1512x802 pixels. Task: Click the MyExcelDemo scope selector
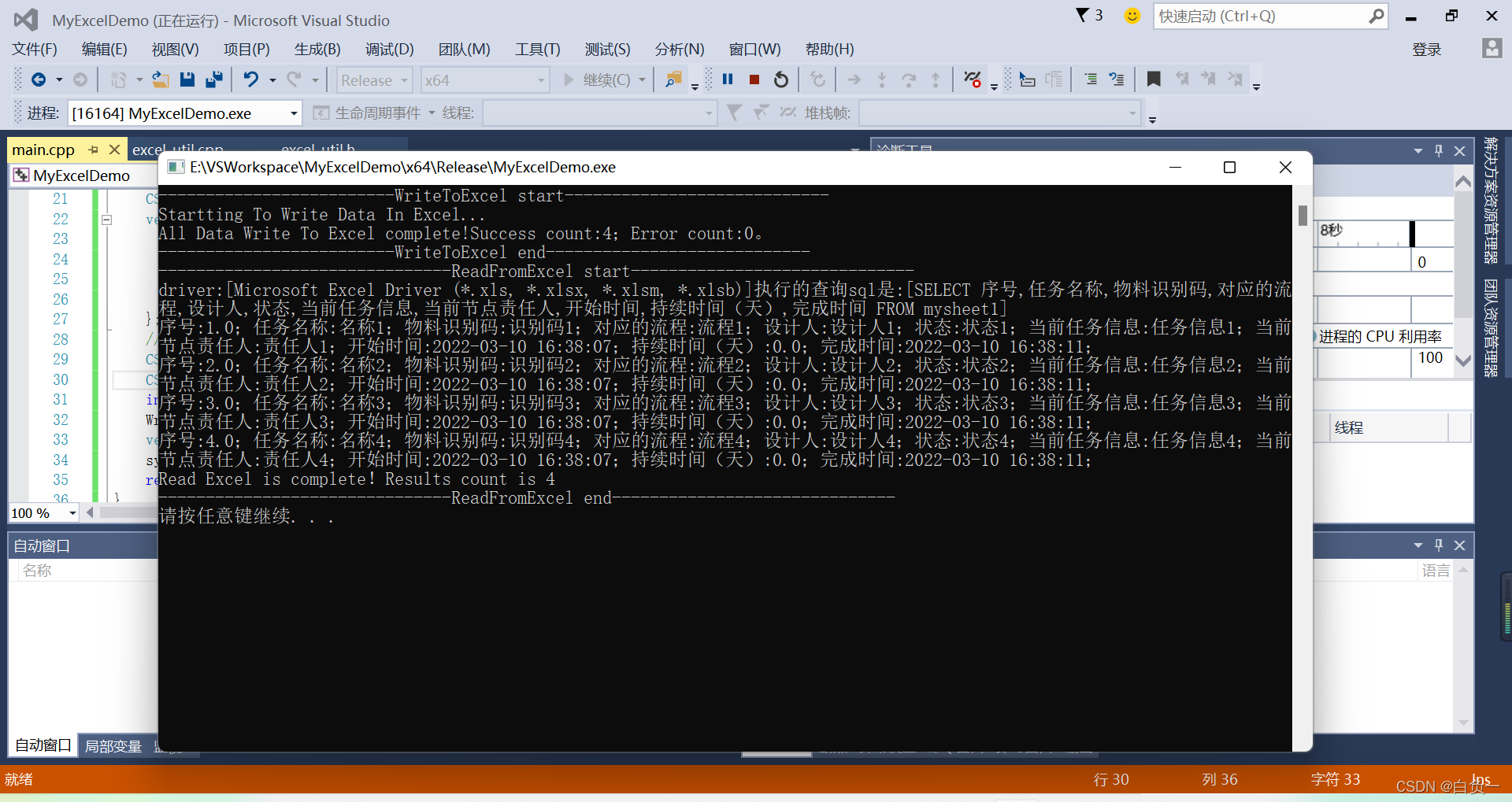pos(83,176)
